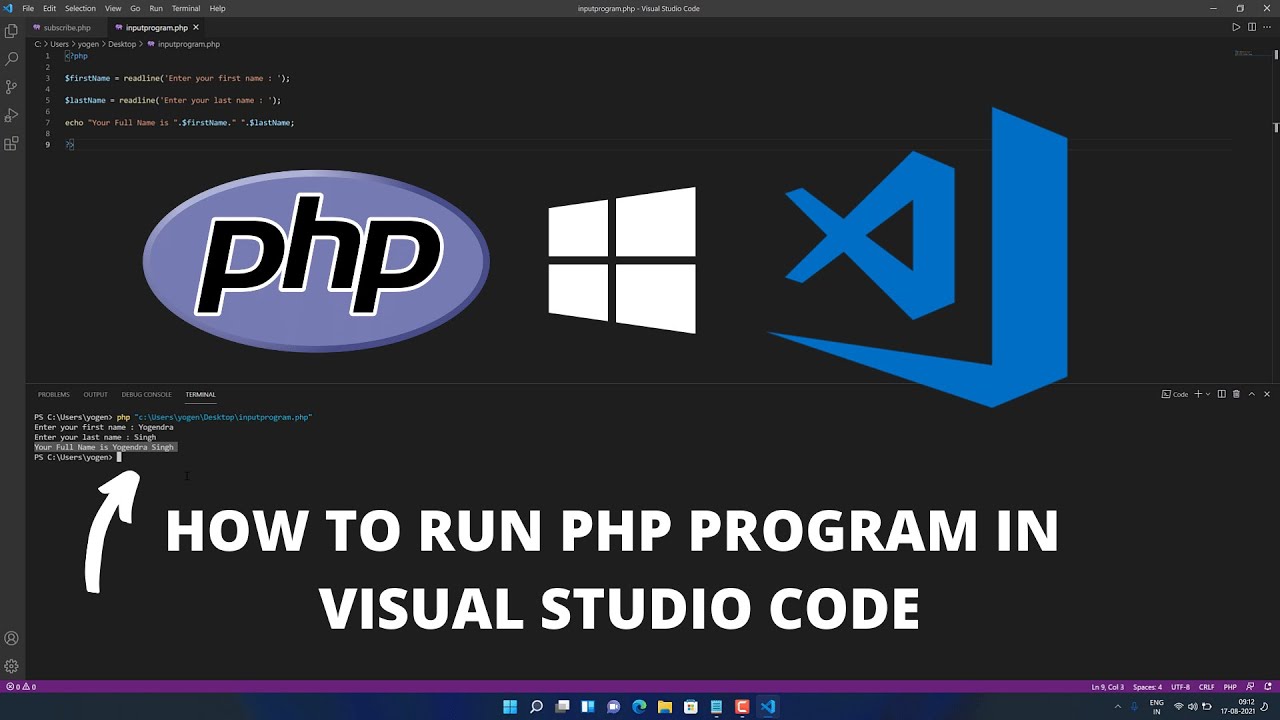Create a new terminal with plus icon
Screen dimensions: 1280x720
pos(1198,394)
